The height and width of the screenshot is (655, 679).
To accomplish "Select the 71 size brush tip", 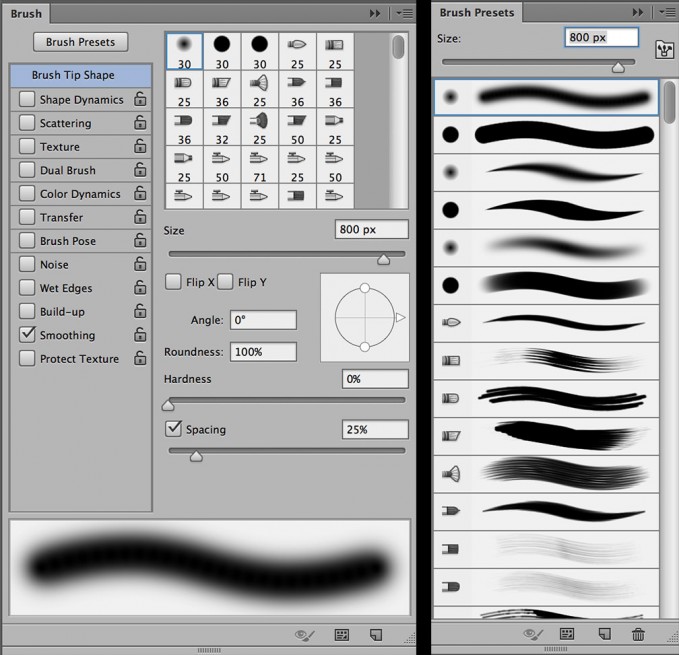I will tap(260, 164).
